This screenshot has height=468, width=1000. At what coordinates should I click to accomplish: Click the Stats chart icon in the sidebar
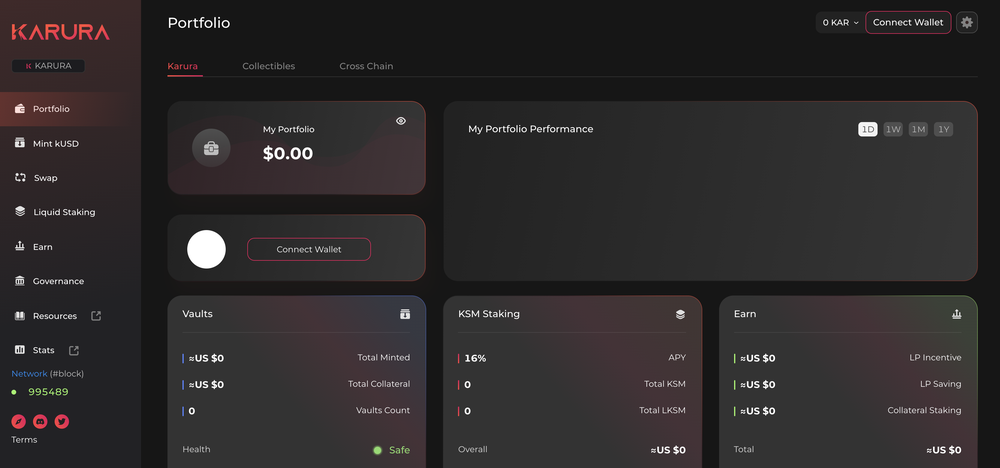[20, 350]
